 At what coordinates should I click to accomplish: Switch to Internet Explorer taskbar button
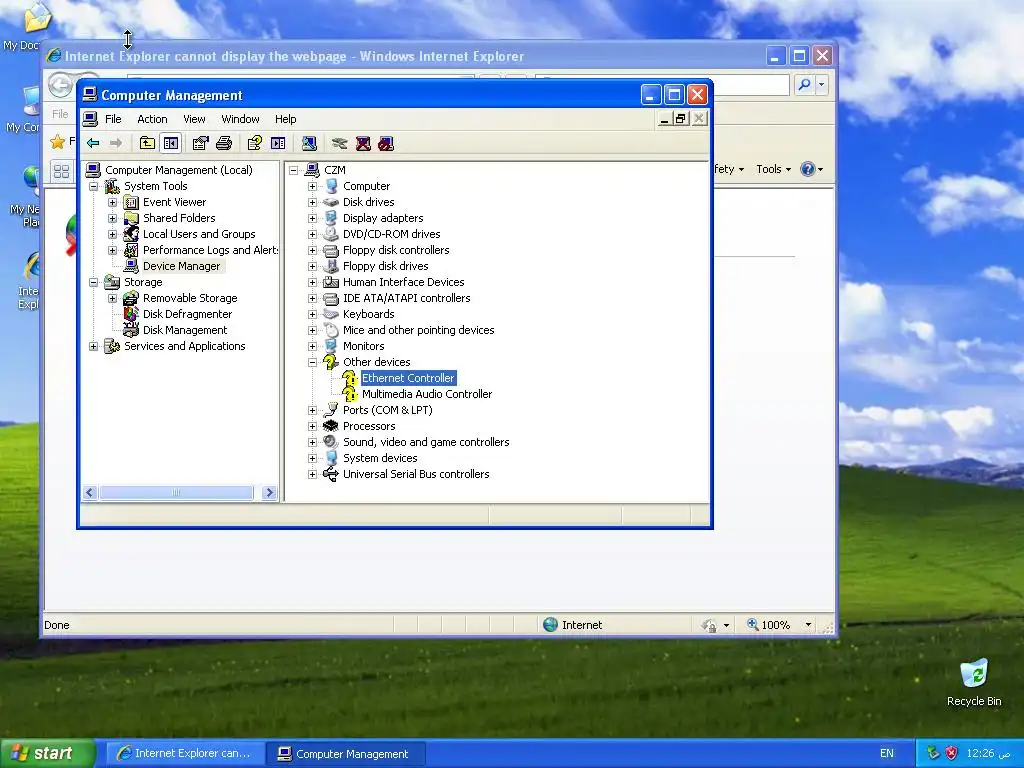(185, 754)
